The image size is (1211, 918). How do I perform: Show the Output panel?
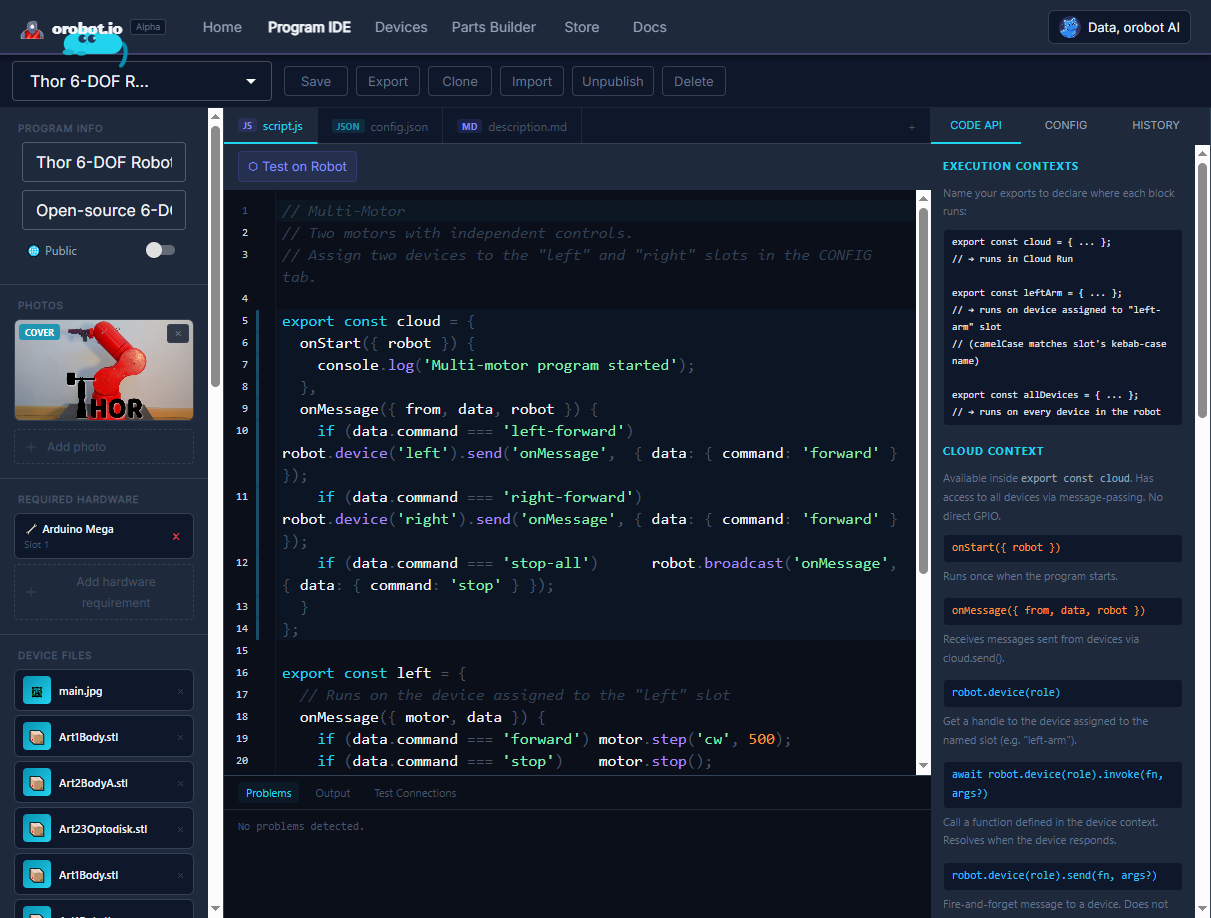pyautogui.click(x=333, y=793)
